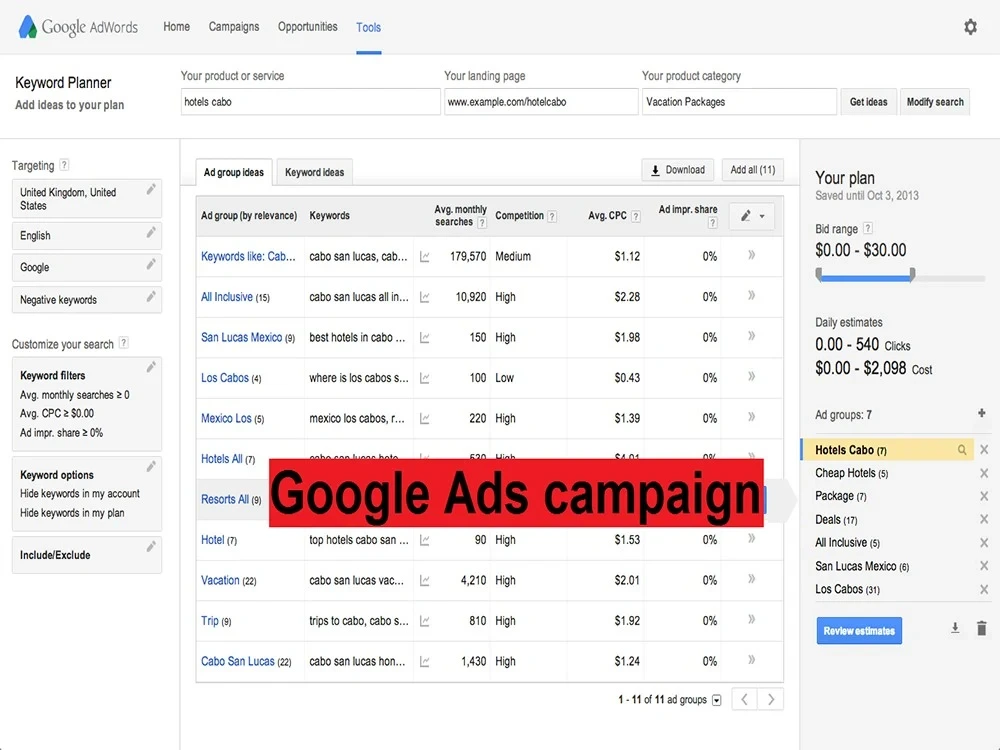This screenshot has height=750, width=1000.
Task: Add All Inclusive group to plan arrows
Action: (752, 295)
